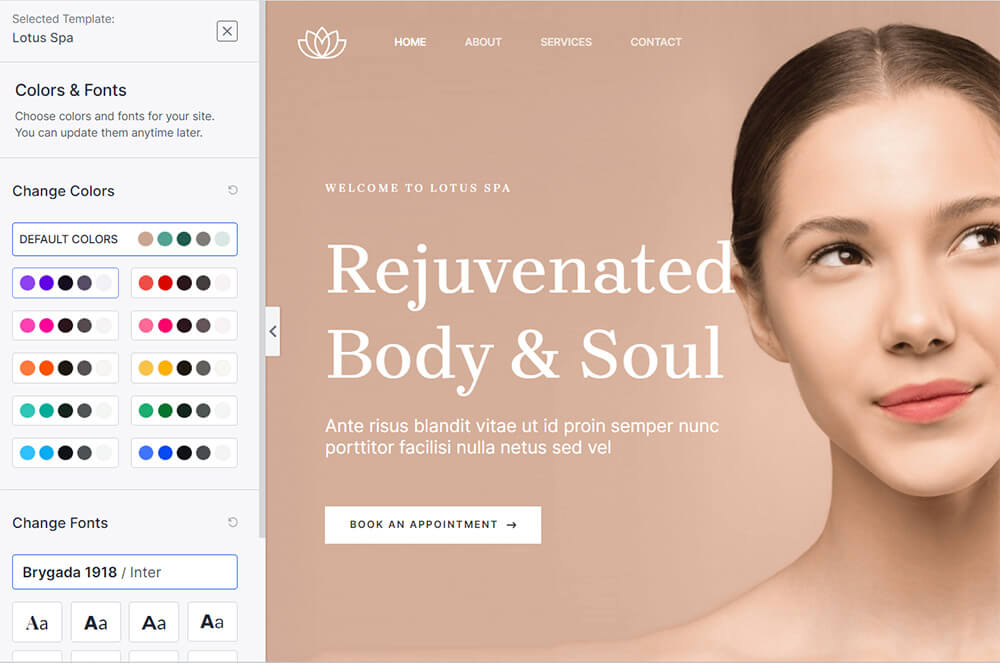
Task: Select the second Aa font pairing
Action: click(96, 622)
